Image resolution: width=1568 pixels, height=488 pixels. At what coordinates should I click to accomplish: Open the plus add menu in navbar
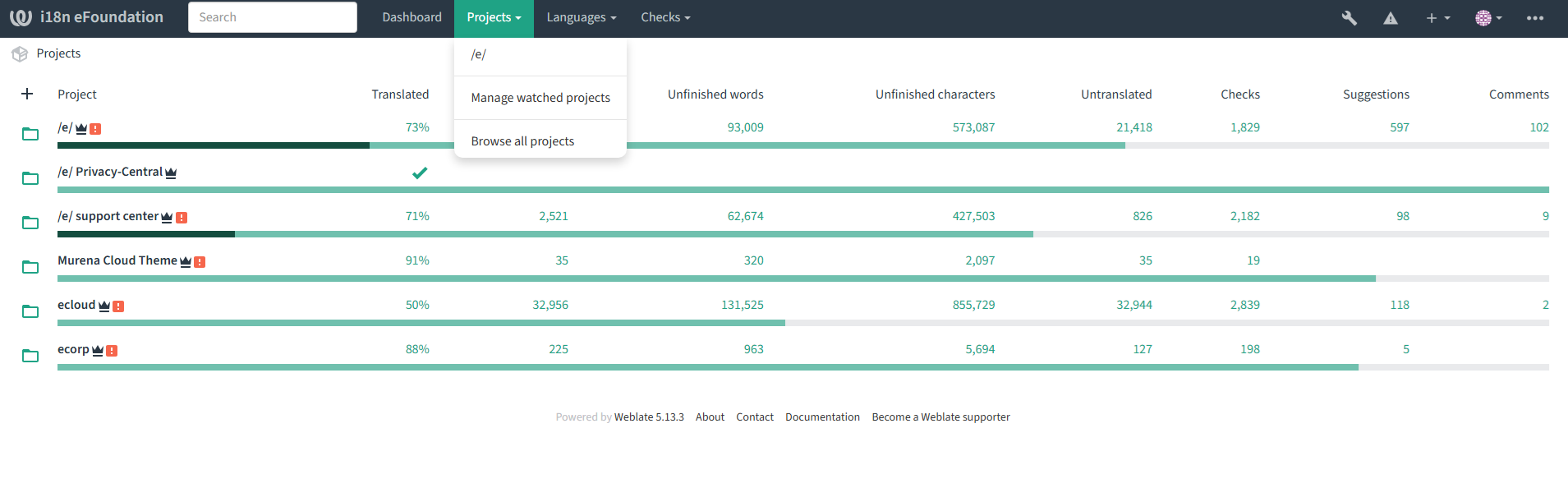click(x=1437, y=18)
